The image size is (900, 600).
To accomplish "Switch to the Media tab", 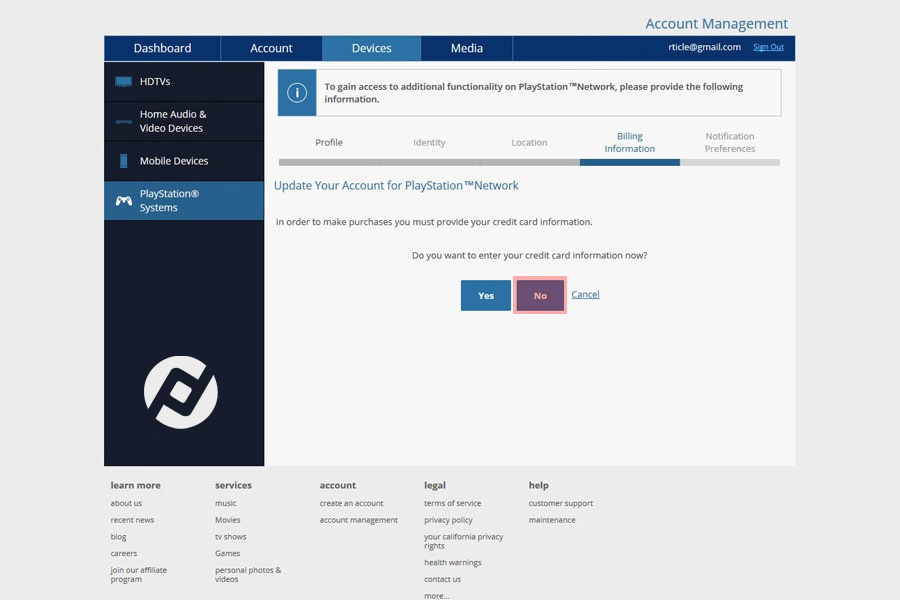I will tap(467, 48).
